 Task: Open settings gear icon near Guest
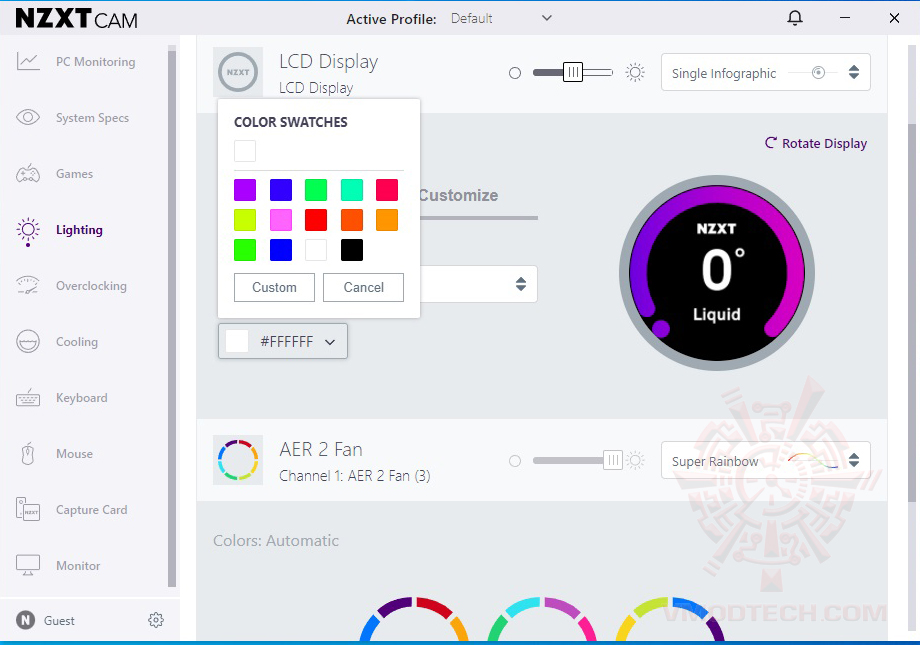coord(155,620)
